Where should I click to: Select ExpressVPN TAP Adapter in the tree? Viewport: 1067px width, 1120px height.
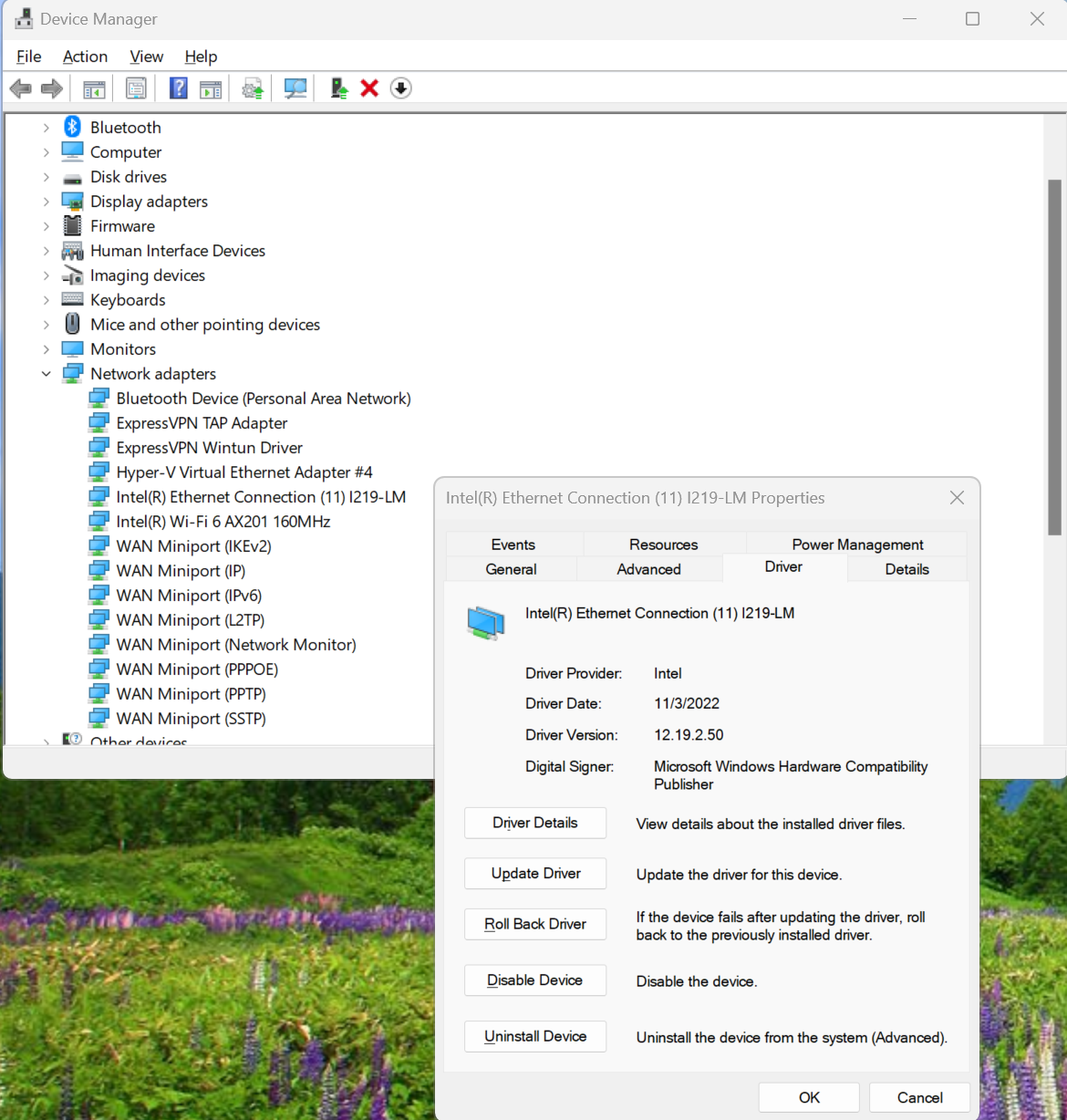tap(202, 422)
